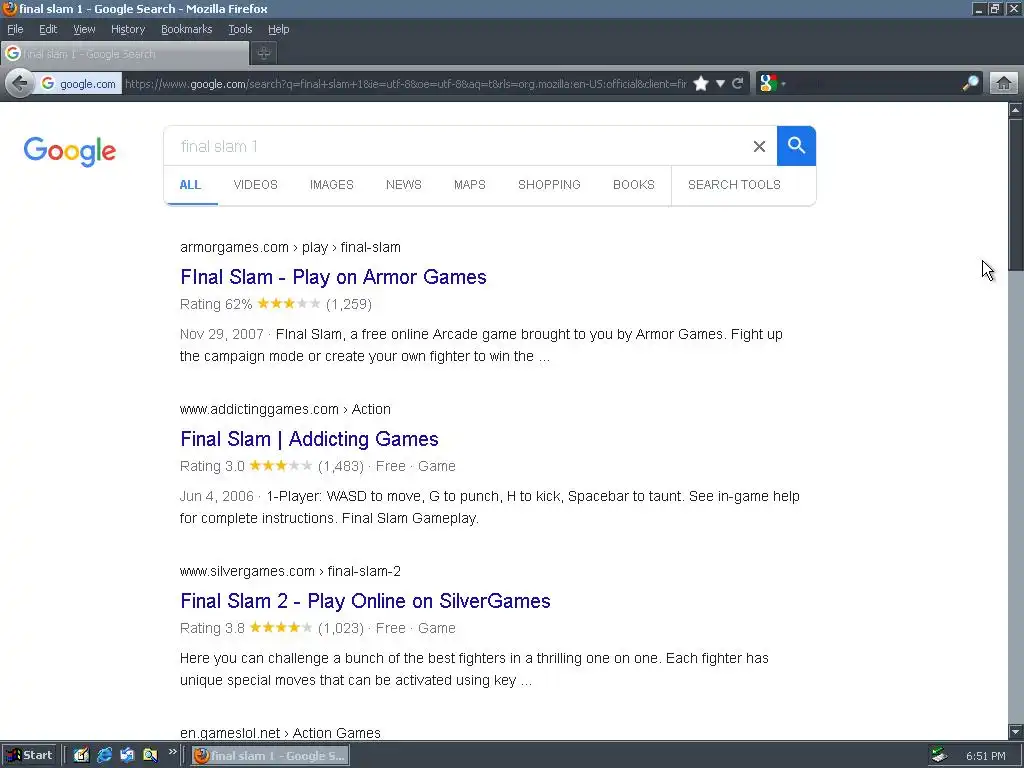The height and width of the screenshot is (768, 1024).
Task: Open 'Final Slam 2 - Play Online on SilverGames'
Action: (x=365, y=601)
